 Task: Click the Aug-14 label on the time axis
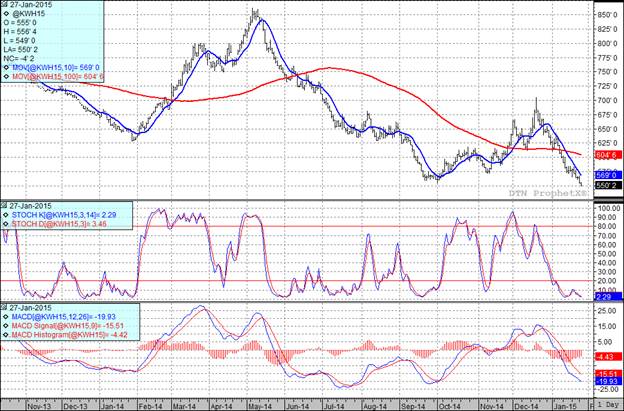[x=374, y=406]
